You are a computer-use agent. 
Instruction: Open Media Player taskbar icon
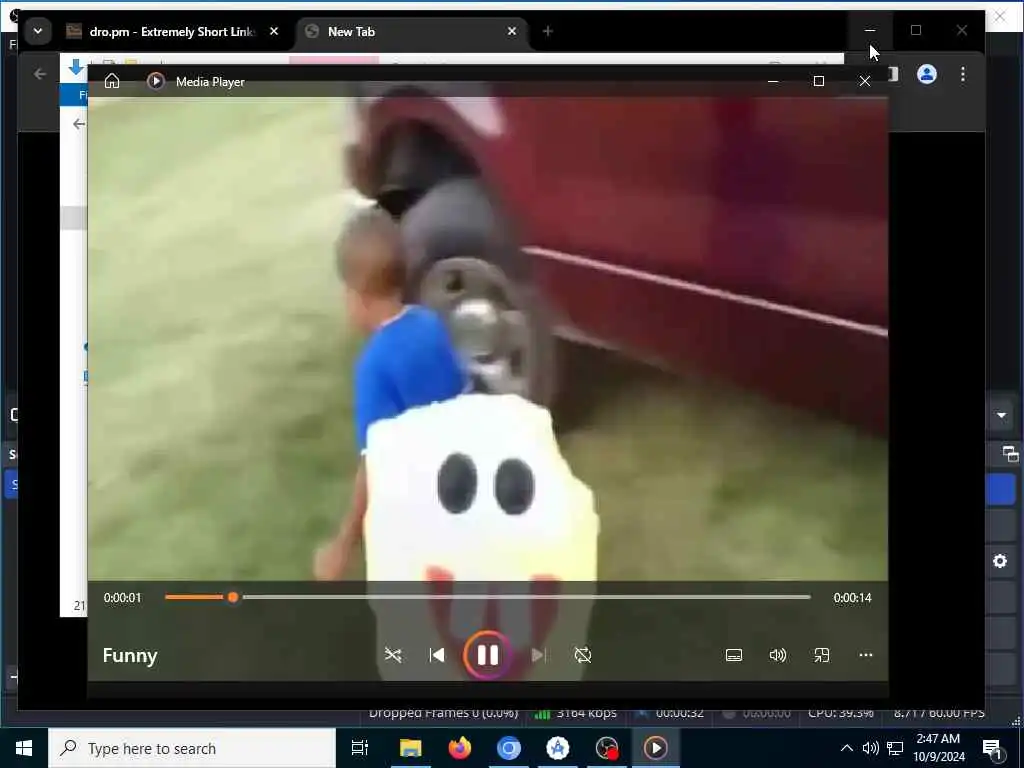pos(656,748)
